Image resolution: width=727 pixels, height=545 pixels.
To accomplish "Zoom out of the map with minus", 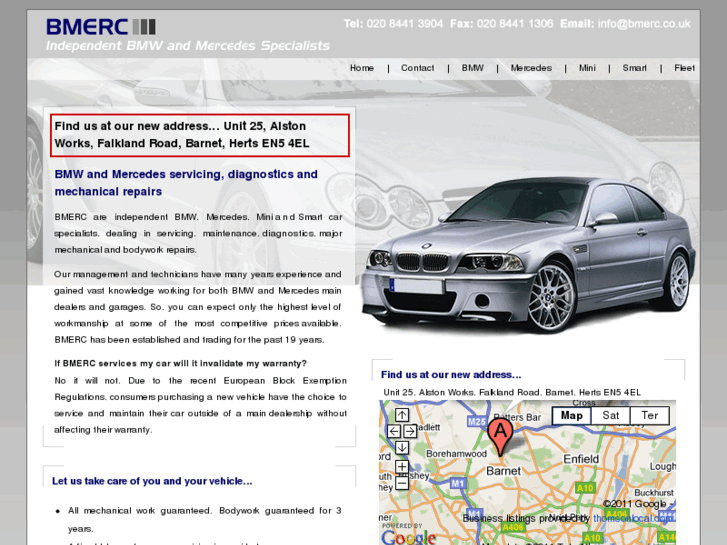I will (x=402, y=483).
